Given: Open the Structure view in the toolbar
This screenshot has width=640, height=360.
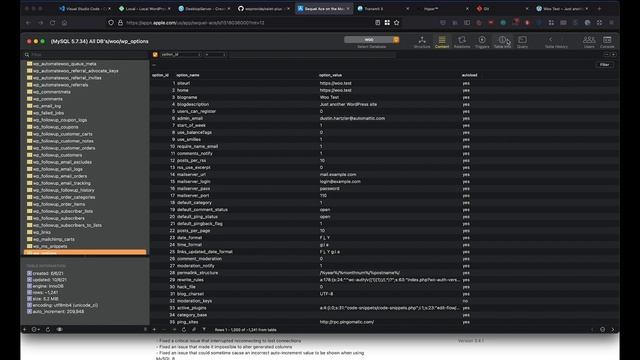Looking at the screenshot, I should pyautogui.click(x=422, y=41).
